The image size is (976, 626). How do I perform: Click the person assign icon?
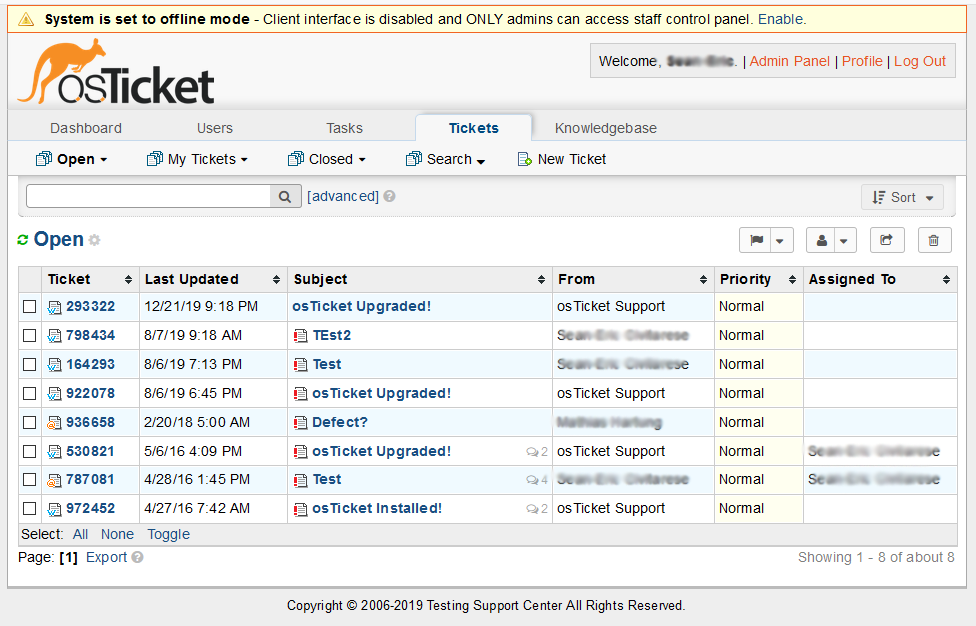pyautogui.click(x=822, y=240)
